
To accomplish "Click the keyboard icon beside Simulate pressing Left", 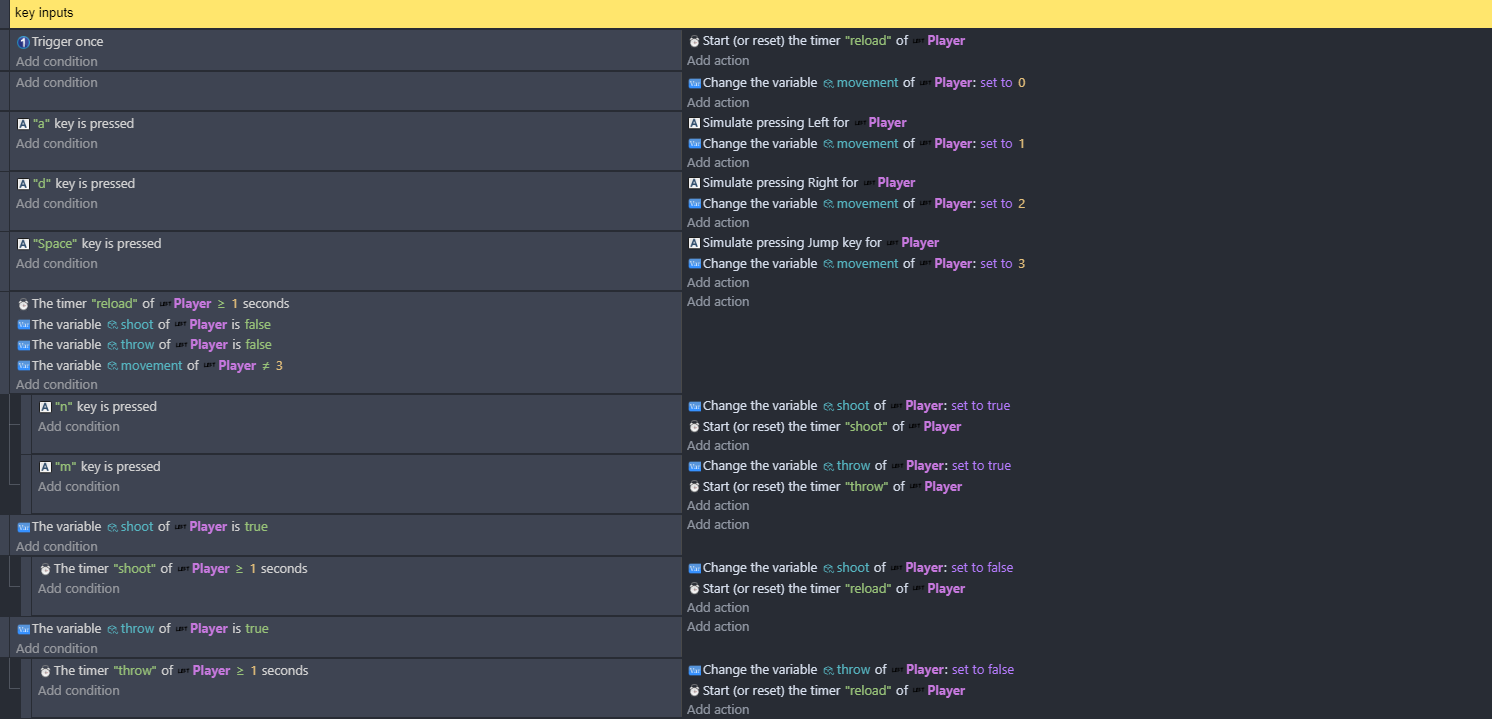I will [x=694, y=123].
